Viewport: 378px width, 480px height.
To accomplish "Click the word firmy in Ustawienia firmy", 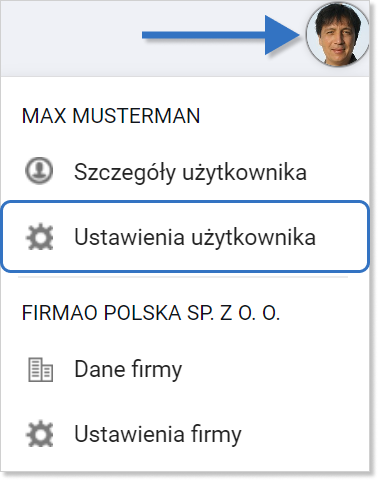I will 216,435.
